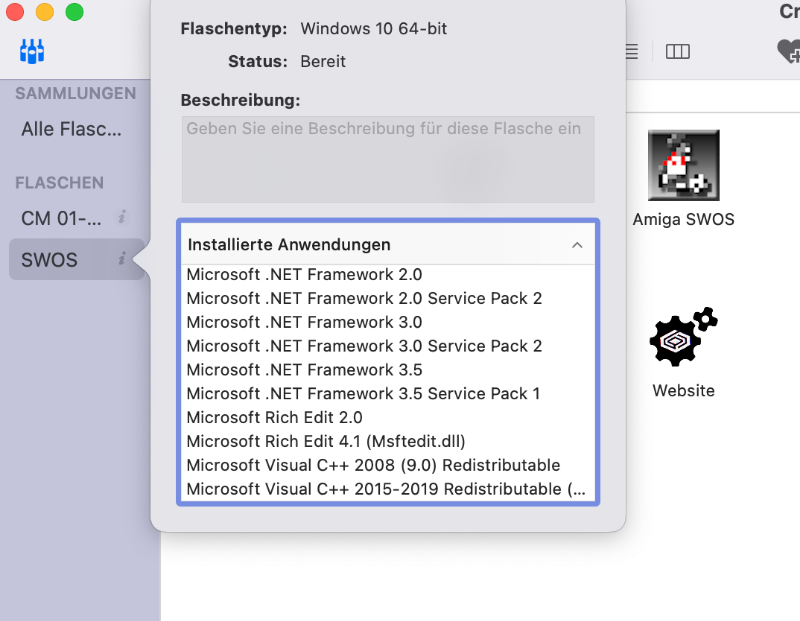Image resolution: width=800 pixels, height=621 pixels.
Task: Select Microsoft .NET Framework 3.0 Service Pack 2
Action: tap(364, 346)
